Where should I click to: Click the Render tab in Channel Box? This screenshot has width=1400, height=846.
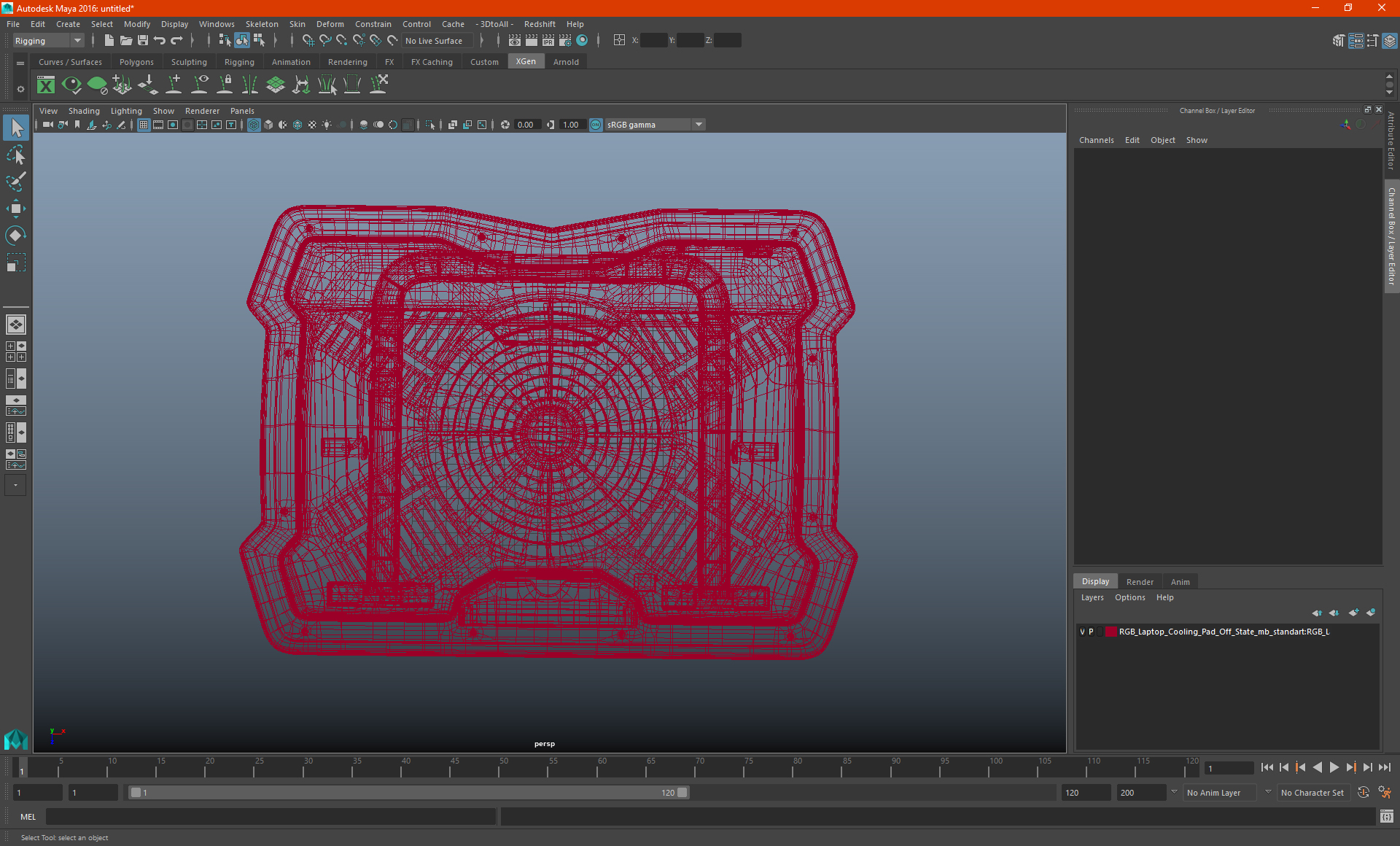[1140, 580]
